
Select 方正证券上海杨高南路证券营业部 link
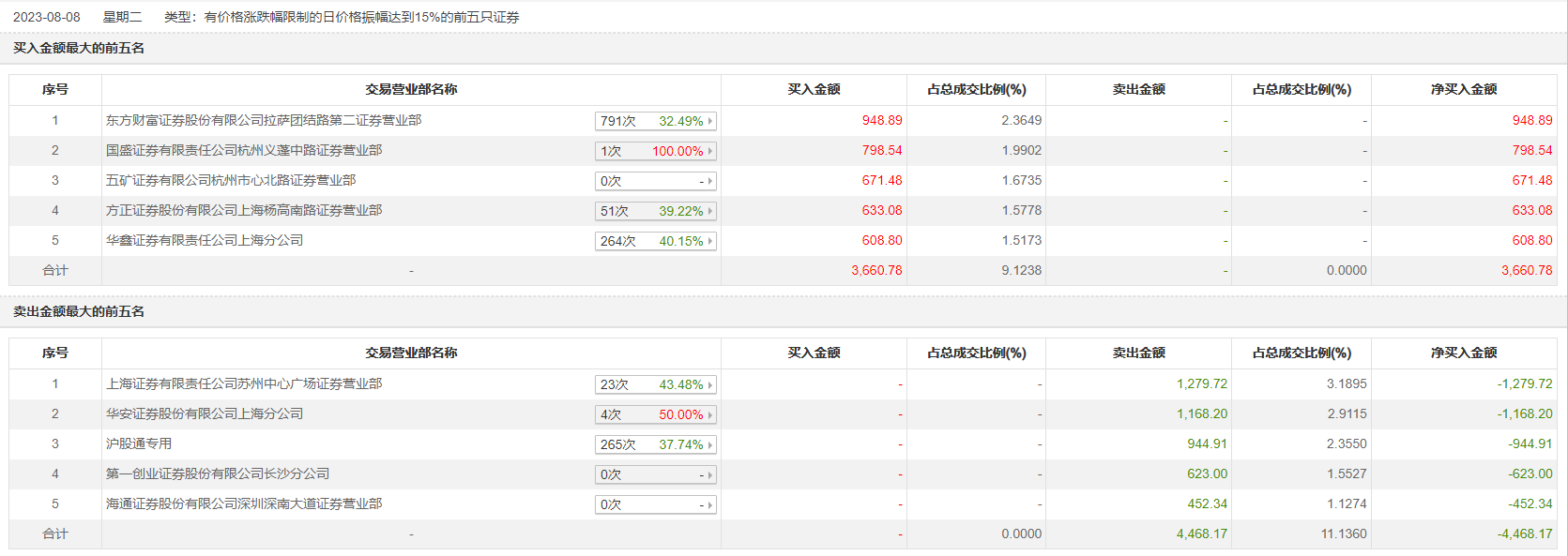tap(244, 210)
